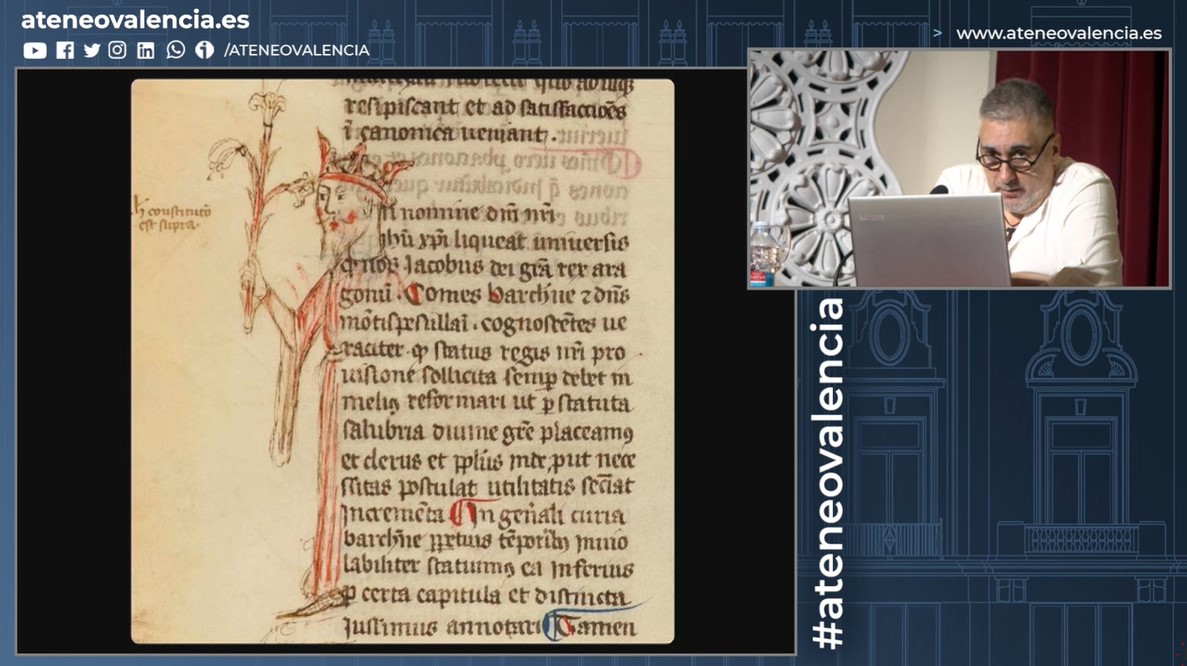This screenshot has width=1187, height=666.
Task: Open the WhatsApp icon
Action: 176,50
